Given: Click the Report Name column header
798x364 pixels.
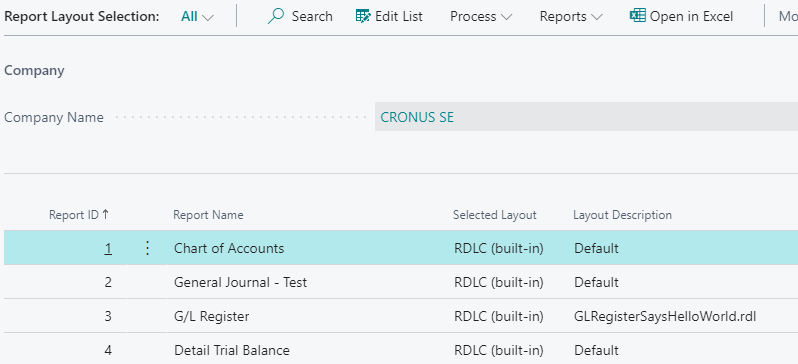Looking at the screenshot, I should (x=208, y=215).
